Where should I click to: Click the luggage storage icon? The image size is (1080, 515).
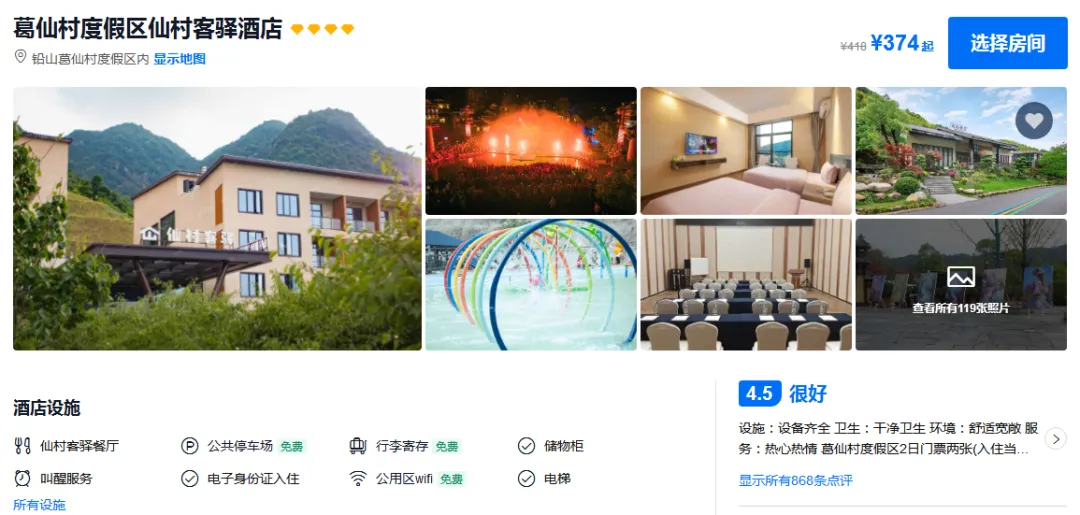click(357, 446)
